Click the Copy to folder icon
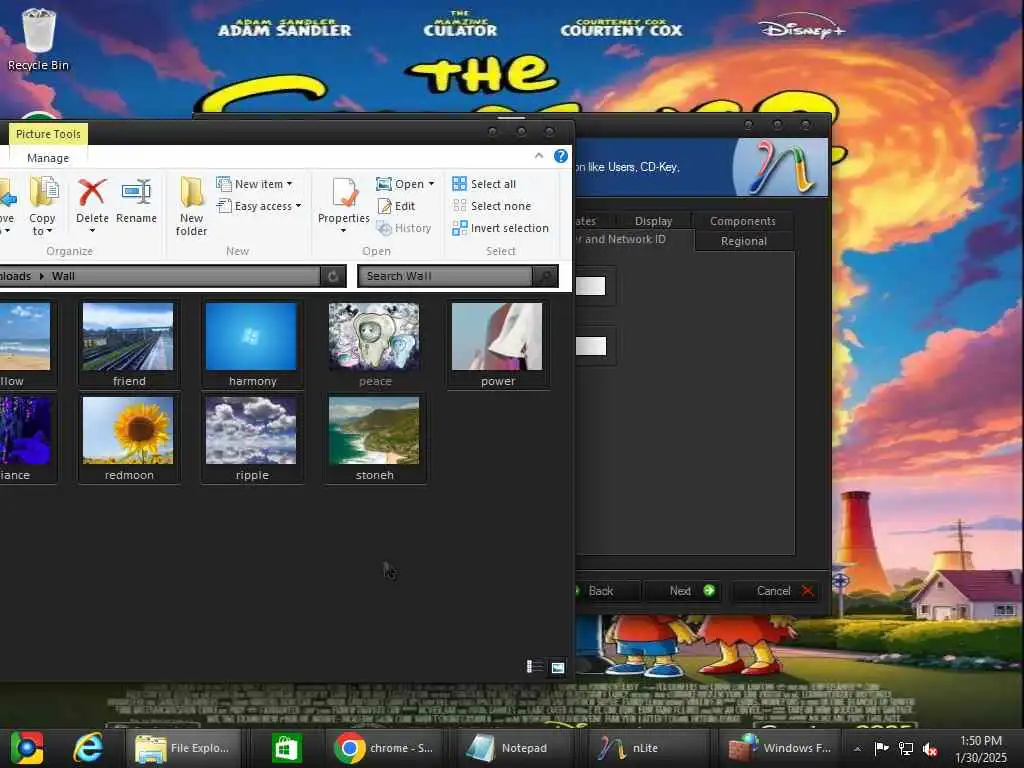1024x768 pixels. [43, 193]
